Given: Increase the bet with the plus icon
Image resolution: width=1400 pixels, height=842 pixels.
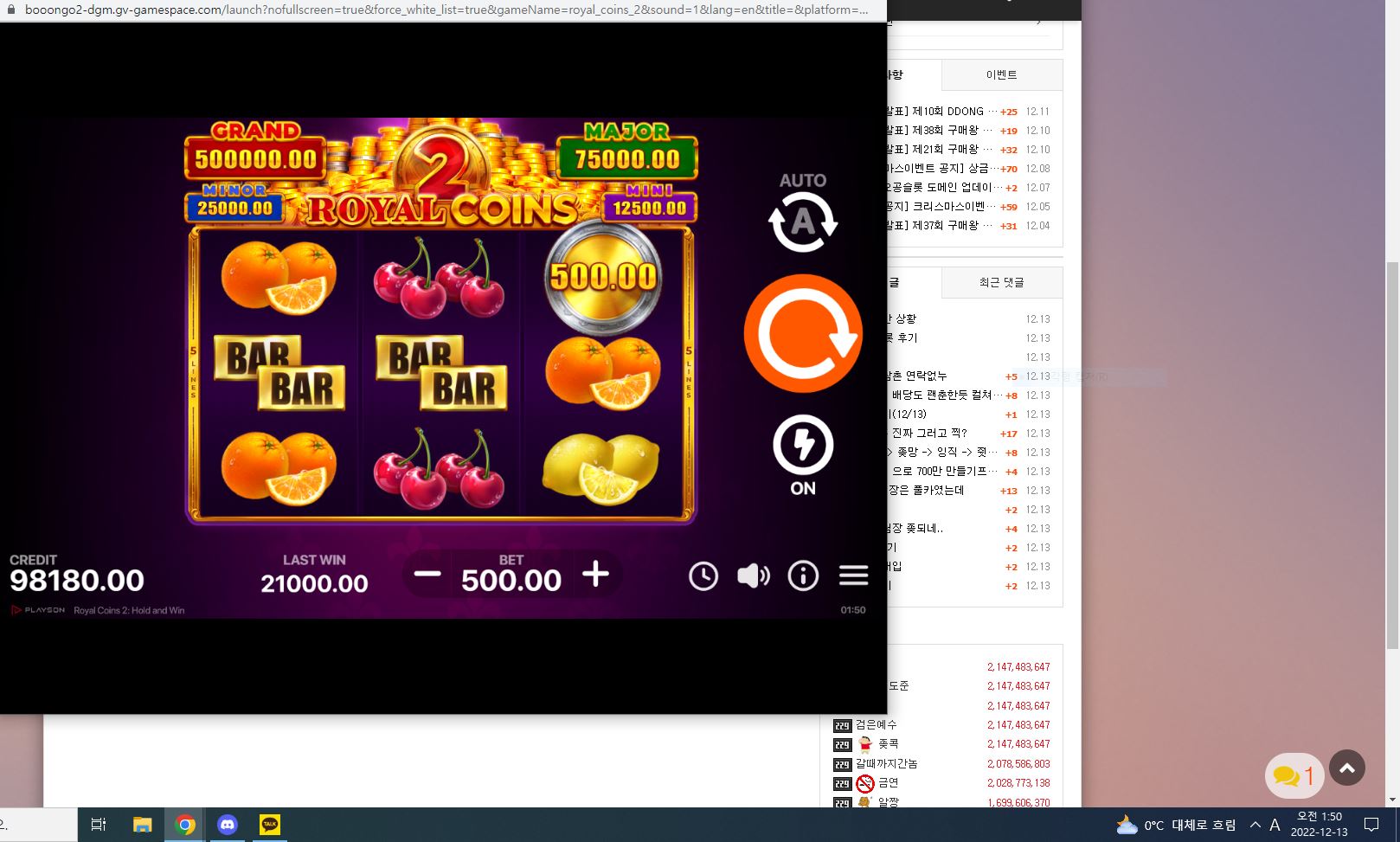Looking at the screenshot, I should coord(595,574).
